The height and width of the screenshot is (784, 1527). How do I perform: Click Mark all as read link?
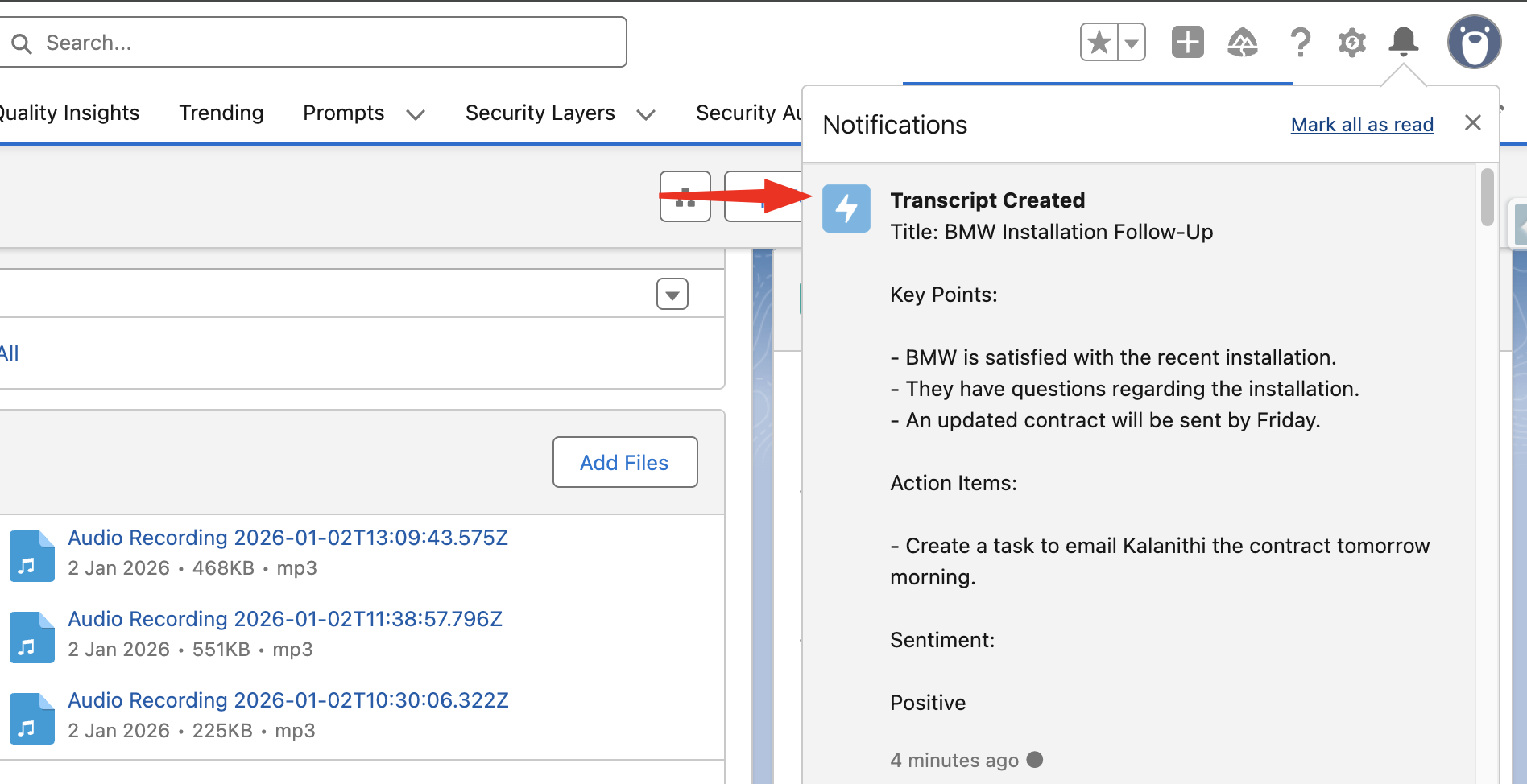pyautogui.click(x=1362, y=125)
